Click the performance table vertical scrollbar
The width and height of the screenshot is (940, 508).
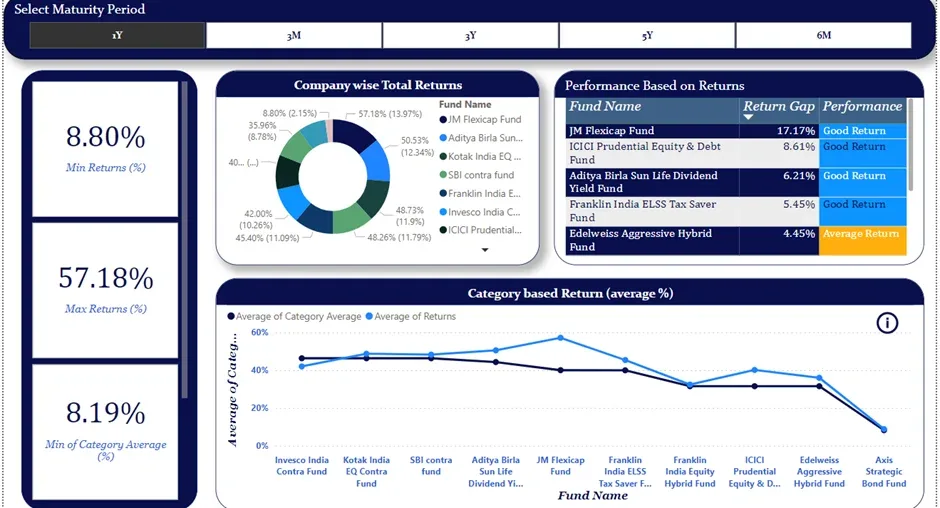[911, 145]
